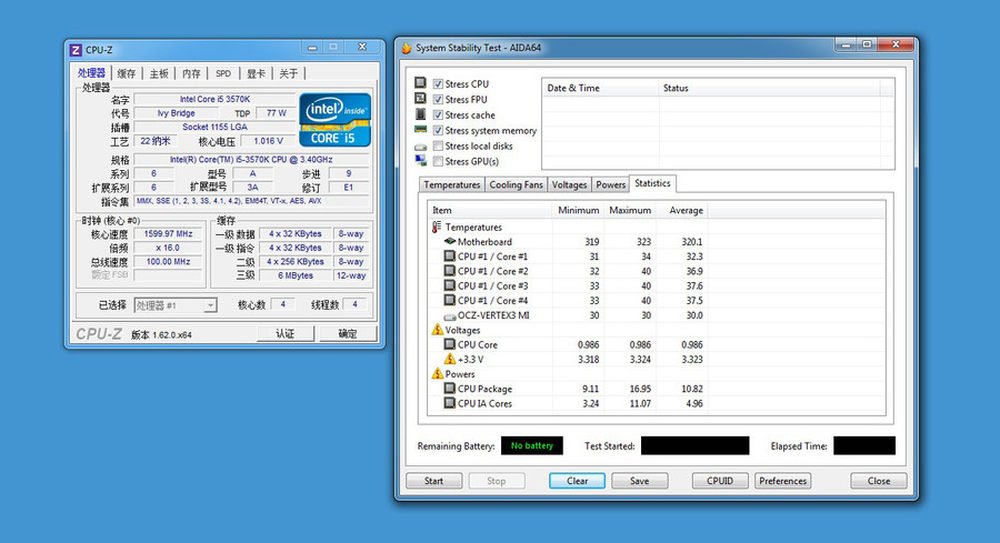Click the Average column header
The height and width of the screenshot is (543, 1000).
click(x=681, y=210)
